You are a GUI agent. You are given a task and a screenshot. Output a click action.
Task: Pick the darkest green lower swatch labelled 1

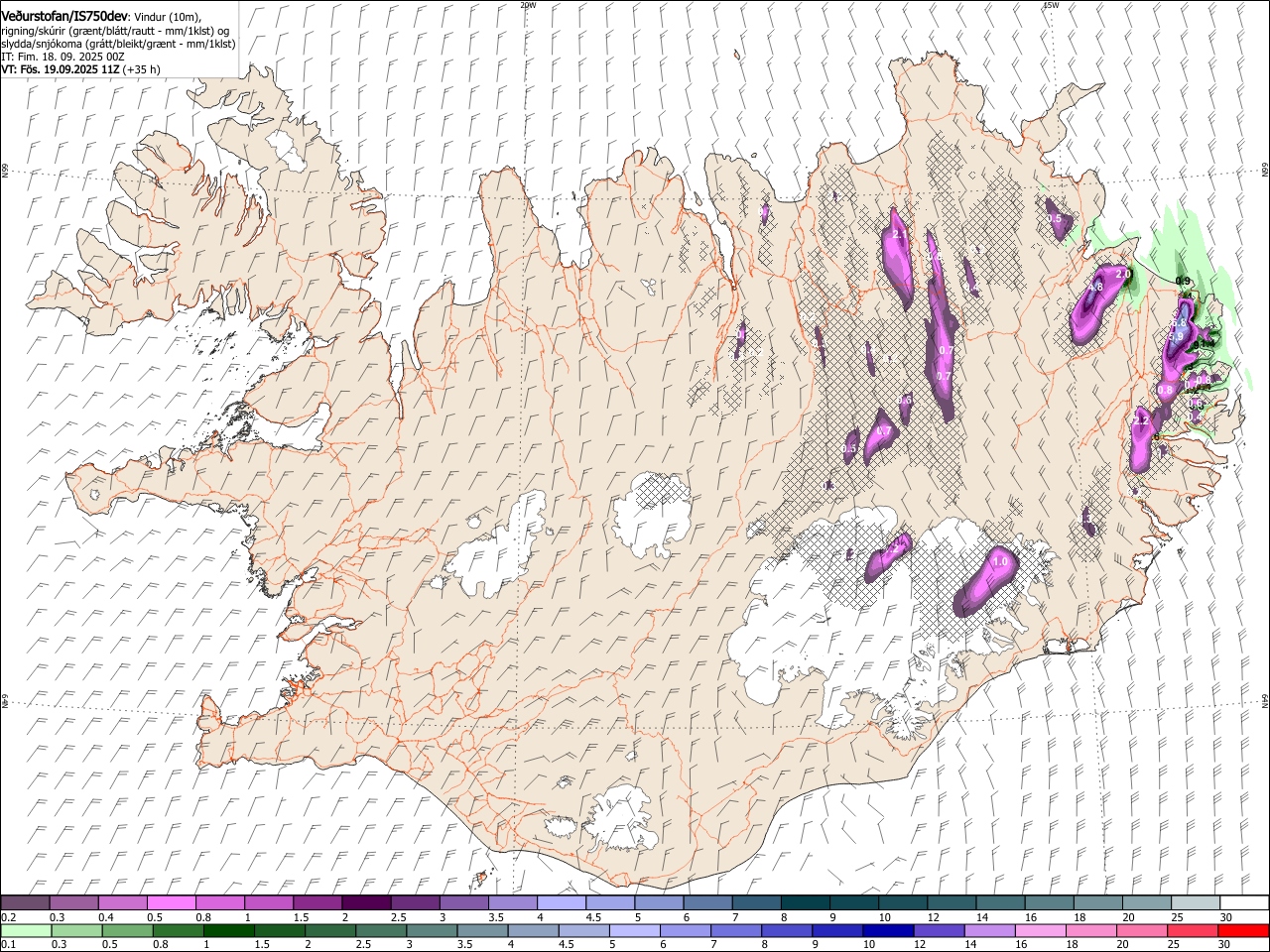[228, 930]
